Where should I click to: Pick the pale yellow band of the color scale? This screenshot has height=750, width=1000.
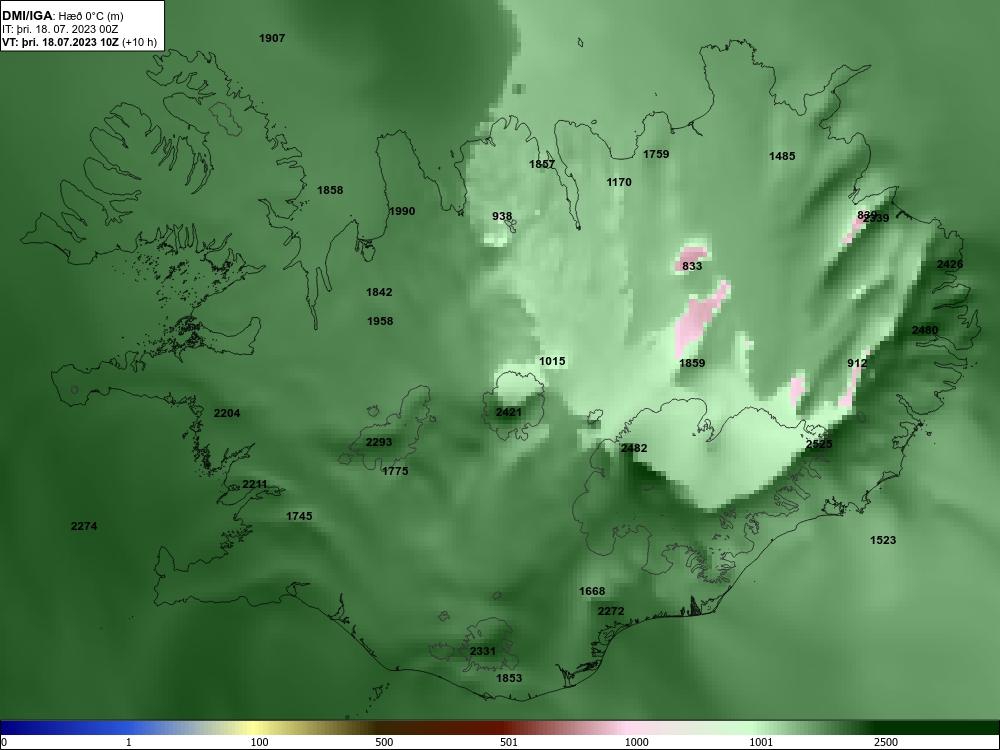tap(255, 728)
